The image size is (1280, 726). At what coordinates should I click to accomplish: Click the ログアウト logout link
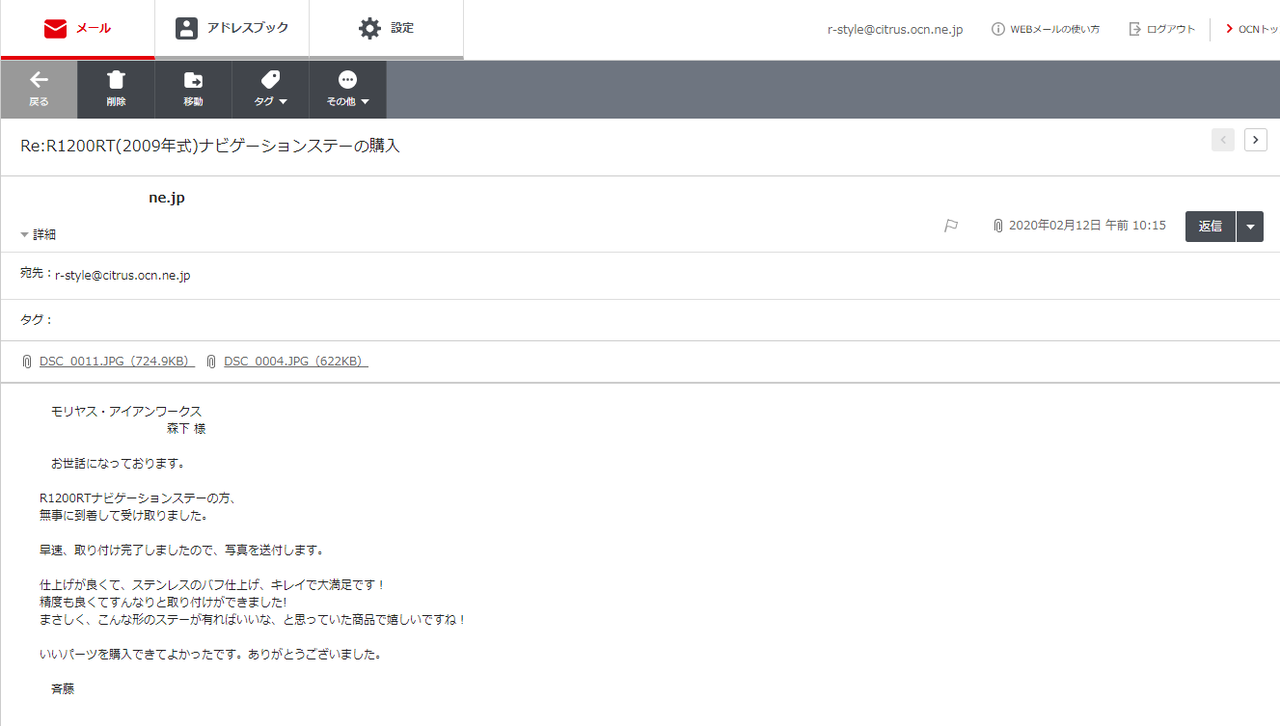pos(1162,29)
